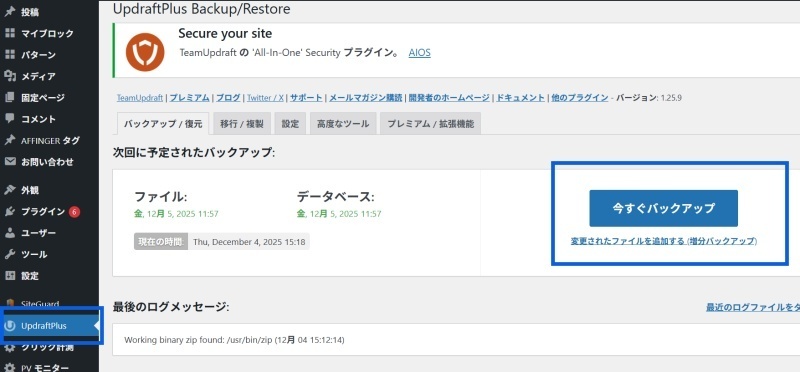Screen dimensions: 800x372
Task: Open the ブログ link
Action: [x=228, y=97]
